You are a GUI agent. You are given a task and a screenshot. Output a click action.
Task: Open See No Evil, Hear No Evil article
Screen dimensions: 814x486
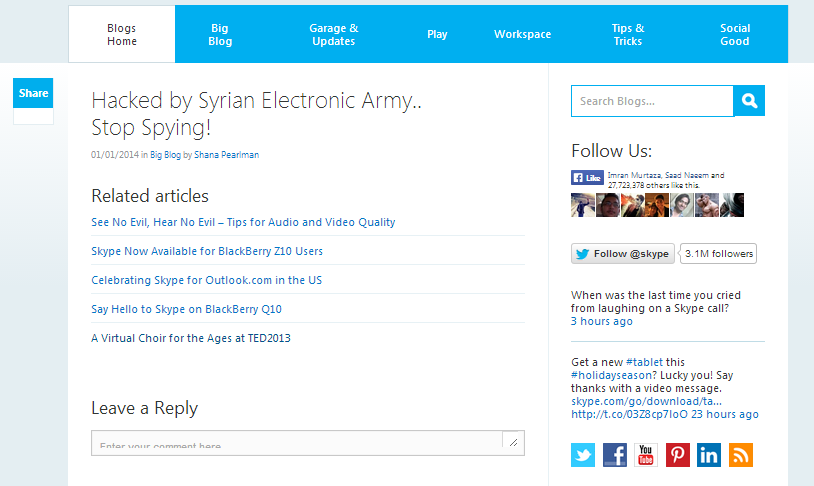[243, 222]
